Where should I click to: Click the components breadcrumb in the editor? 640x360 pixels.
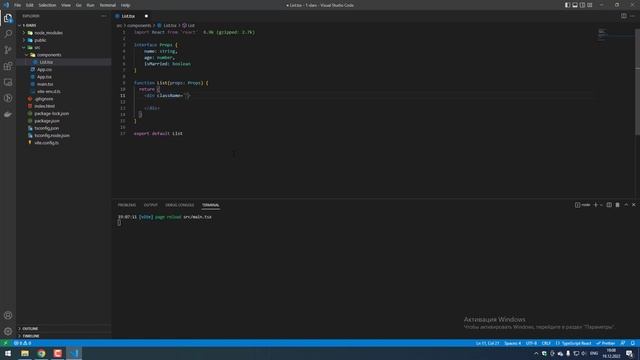point(139,25)
